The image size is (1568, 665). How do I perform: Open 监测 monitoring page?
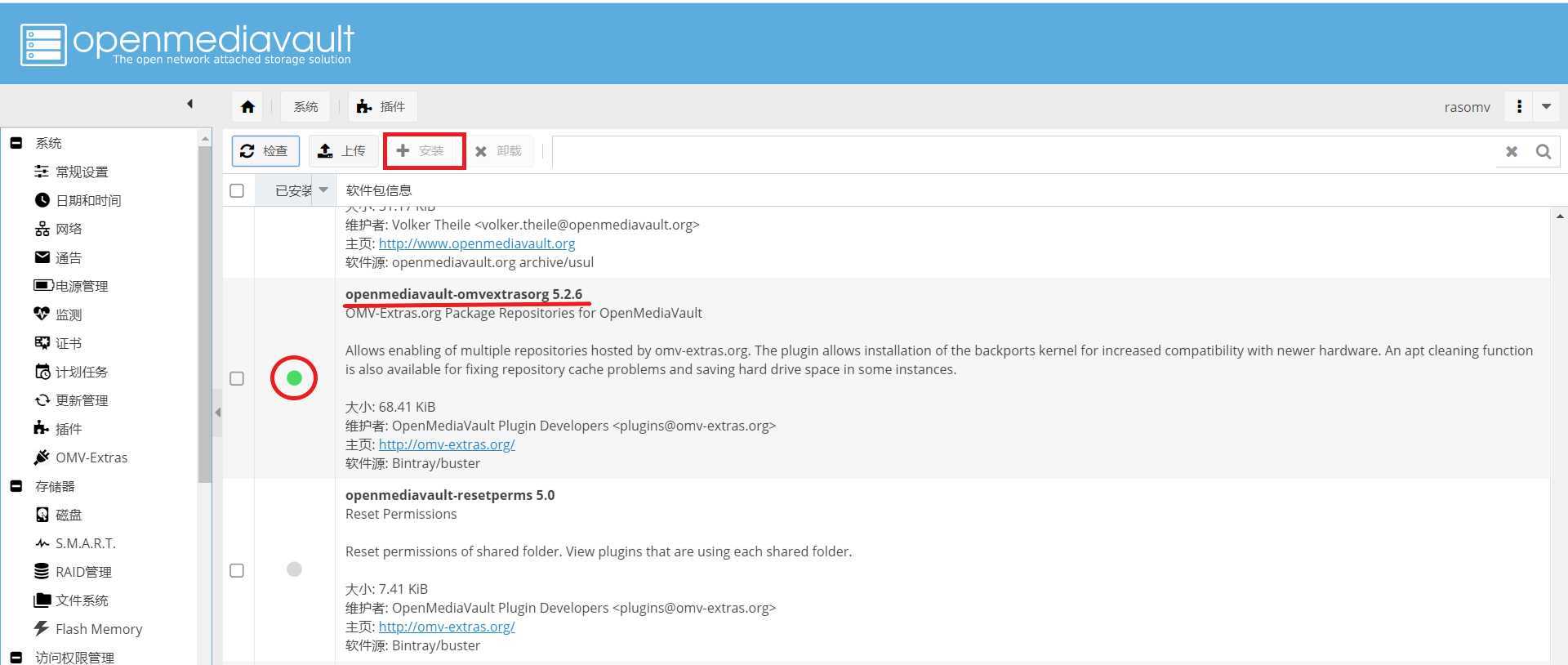69,315
